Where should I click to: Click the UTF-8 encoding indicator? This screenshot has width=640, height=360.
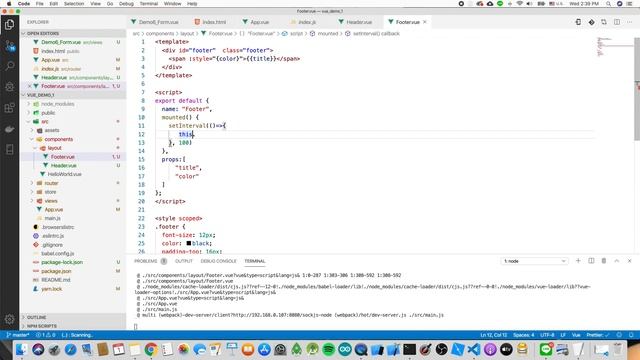tap(547, 335)
